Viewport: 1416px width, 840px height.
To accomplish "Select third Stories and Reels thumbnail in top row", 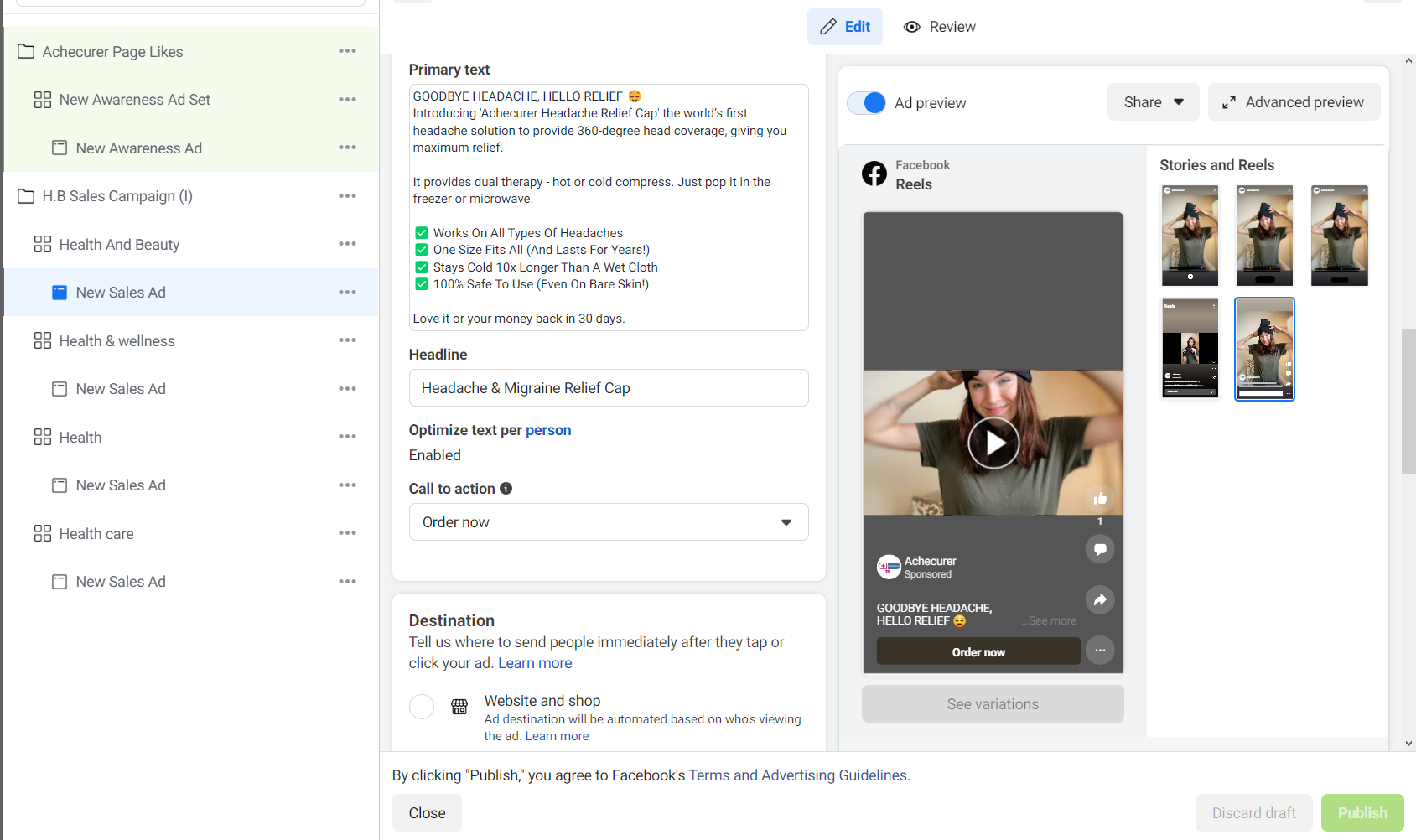I will pos(1340,236).
